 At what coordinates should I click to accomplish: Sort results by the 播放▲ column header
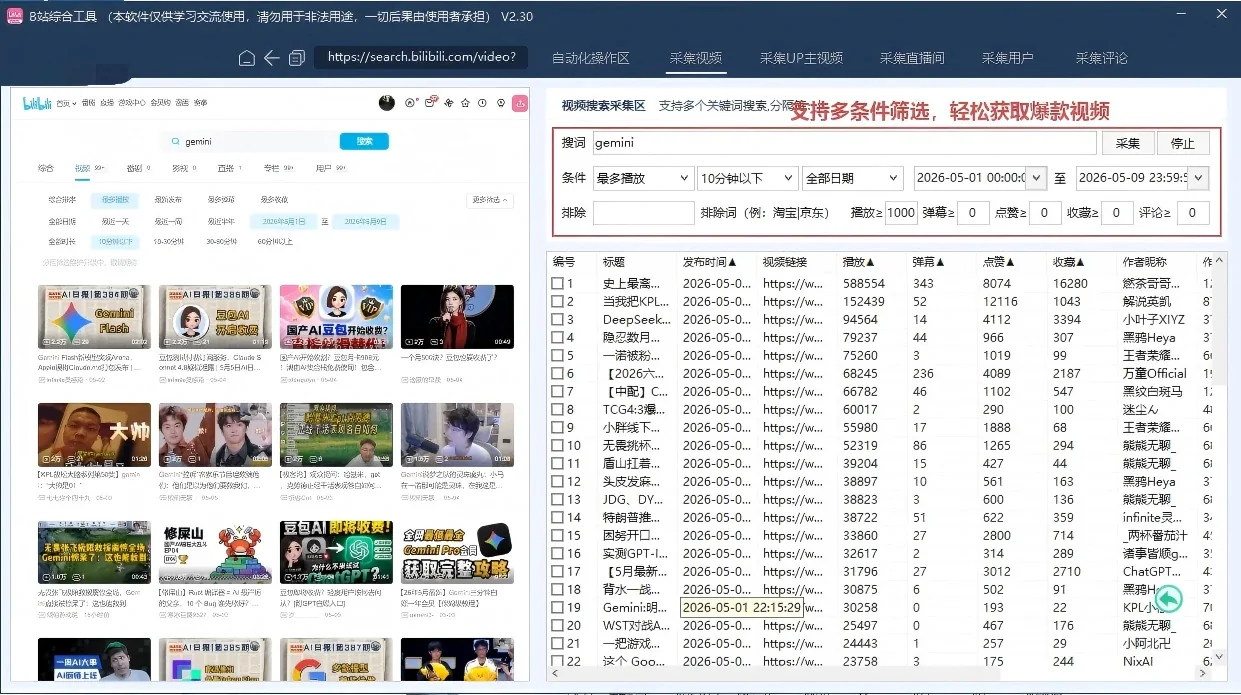click(x=860, y=262)
